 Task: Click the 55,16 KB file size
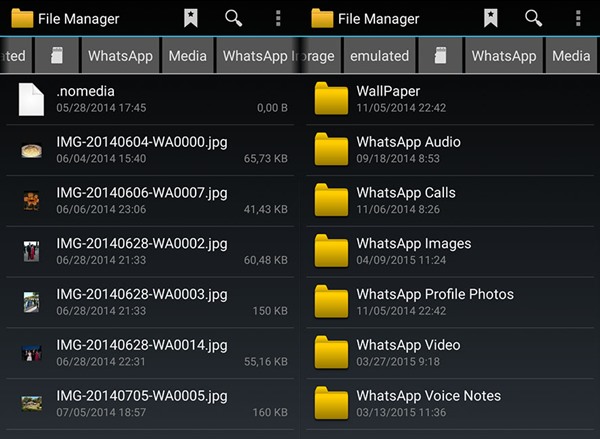click(266, 362)
